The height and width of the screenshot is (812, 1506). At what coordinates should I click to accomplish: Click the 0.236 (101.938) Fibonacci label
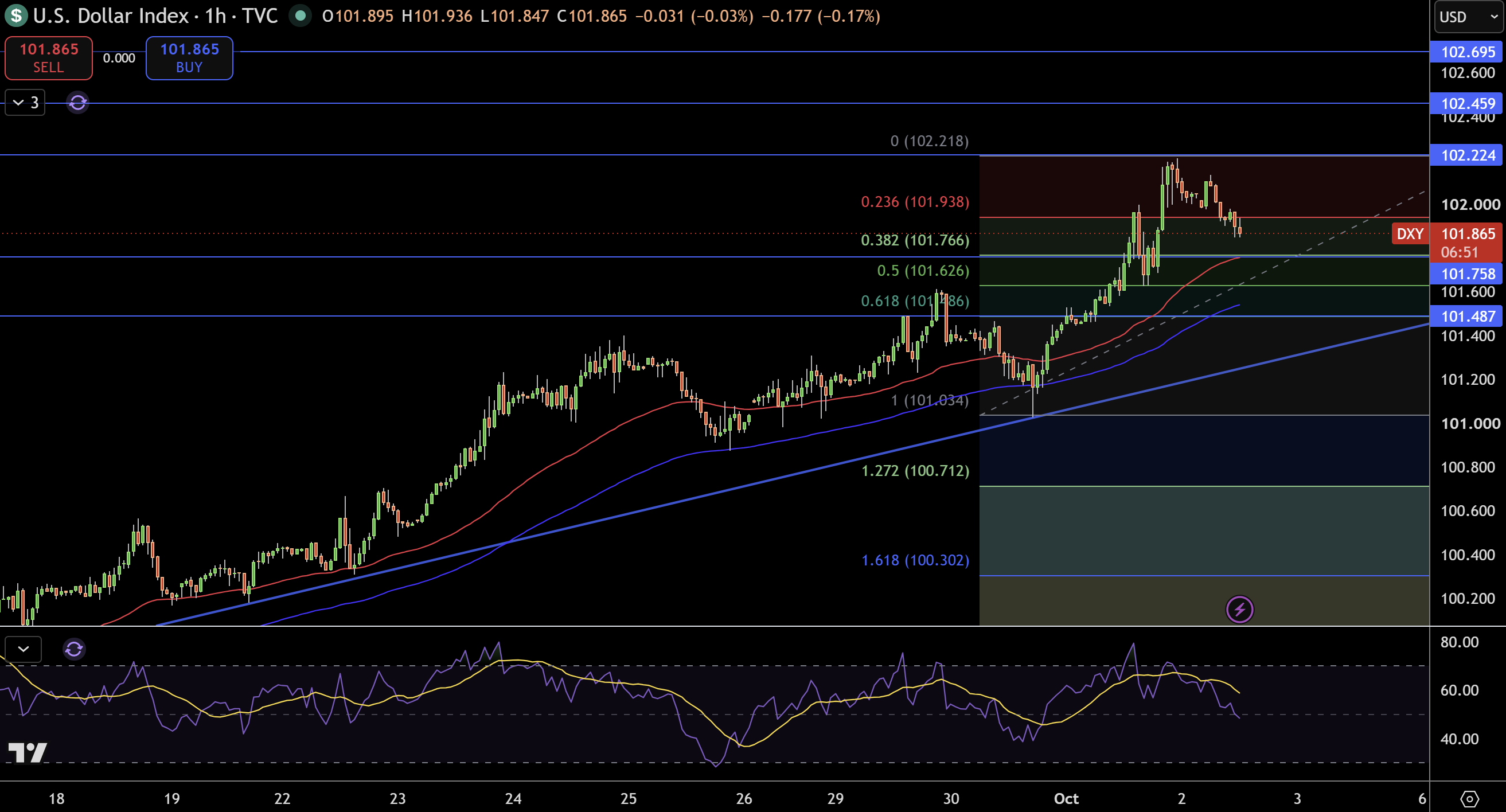[x=915, y=202]
